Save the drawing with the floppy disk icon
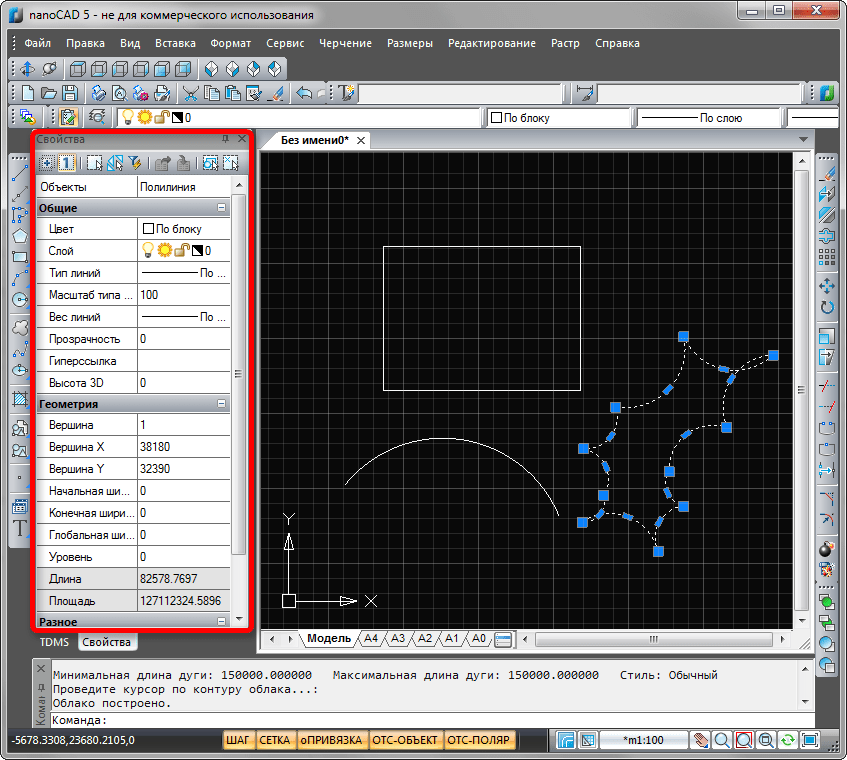Viewport: 847px width, 760px height. coord(70,93)
